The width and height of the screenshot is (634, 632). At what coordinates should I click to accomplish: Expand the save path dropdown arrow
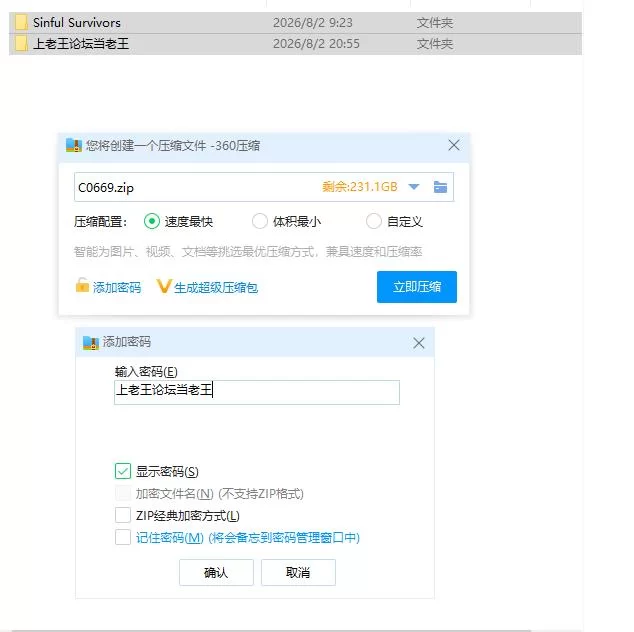pos(414,187)
